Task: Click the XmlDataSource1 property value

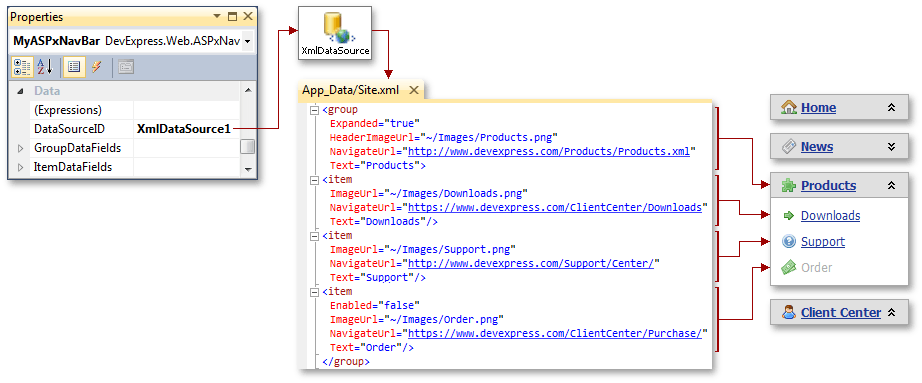Action: 183,129
